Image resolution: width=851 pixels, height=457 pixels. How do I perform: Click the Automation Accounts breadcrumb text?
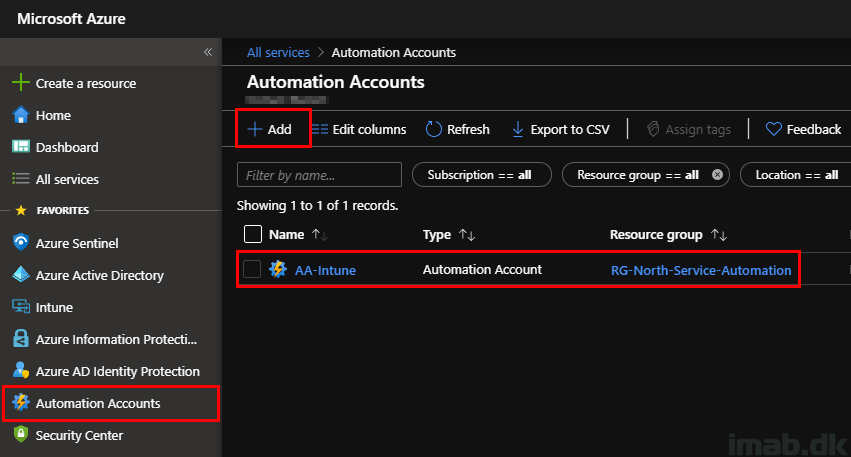tap(393, 53)
